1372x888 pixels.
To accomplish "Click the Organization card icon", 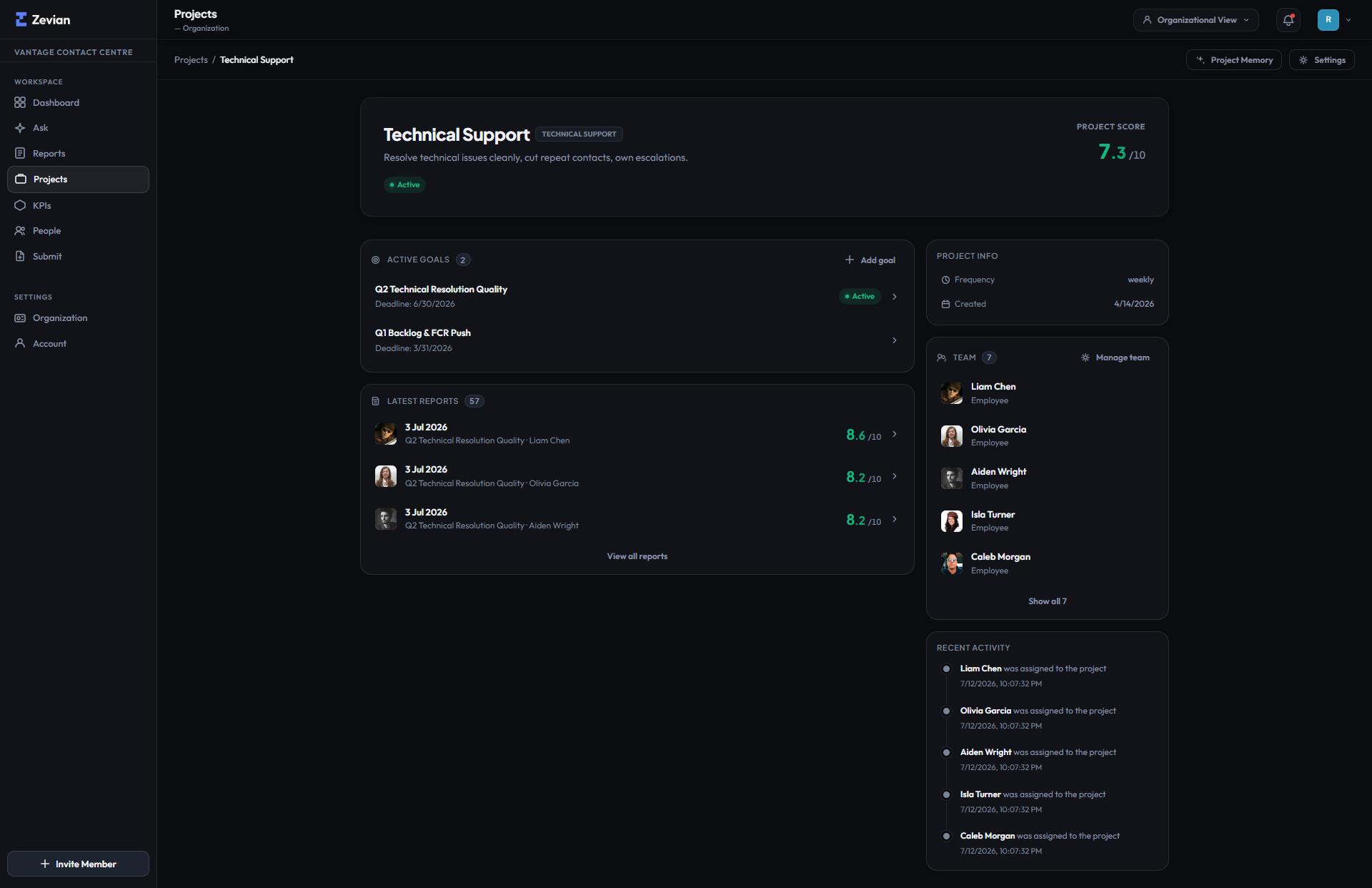I will [20, 318].
